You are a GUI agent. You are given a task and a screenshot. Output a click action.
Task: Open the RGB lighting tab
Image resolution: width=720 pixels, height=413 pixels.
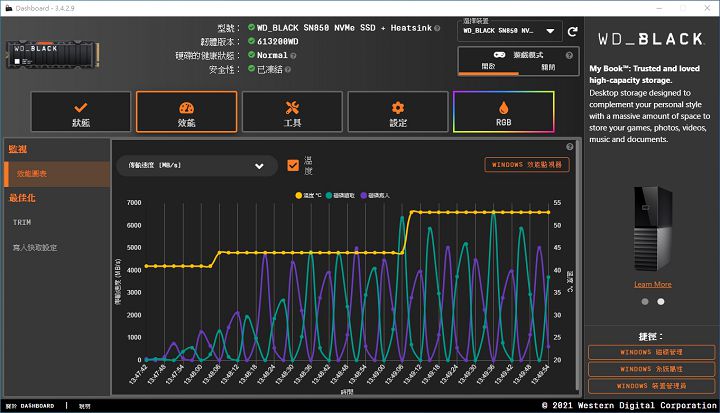(x=503, y=118)
